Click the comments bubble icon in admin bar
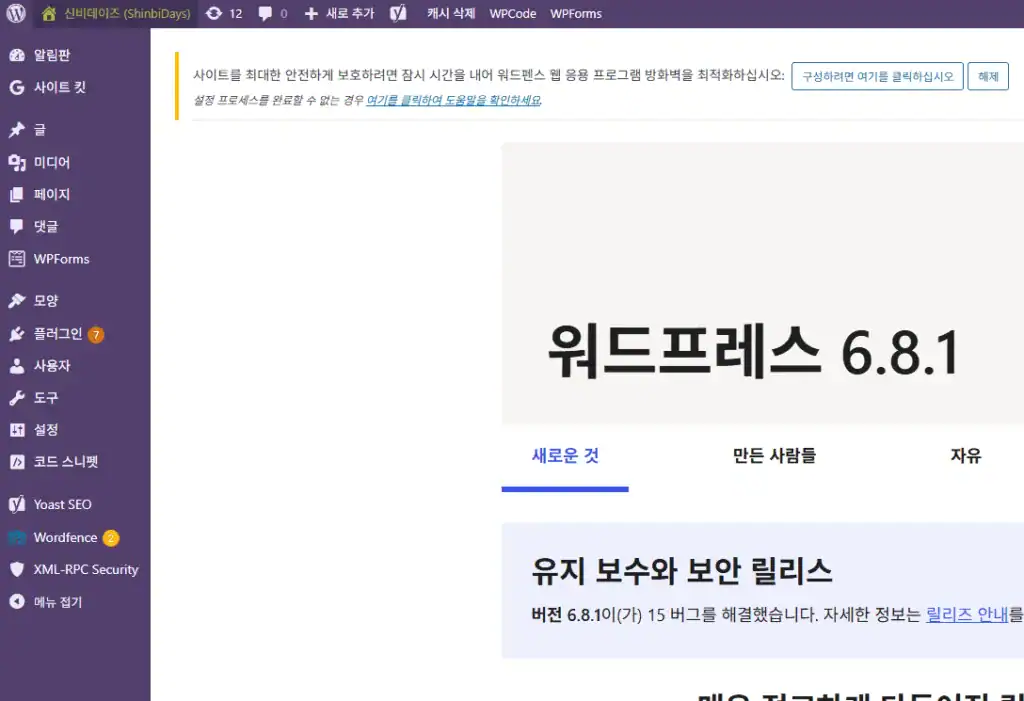Screen dimensions: 1024x701 [x=264, y=14]
